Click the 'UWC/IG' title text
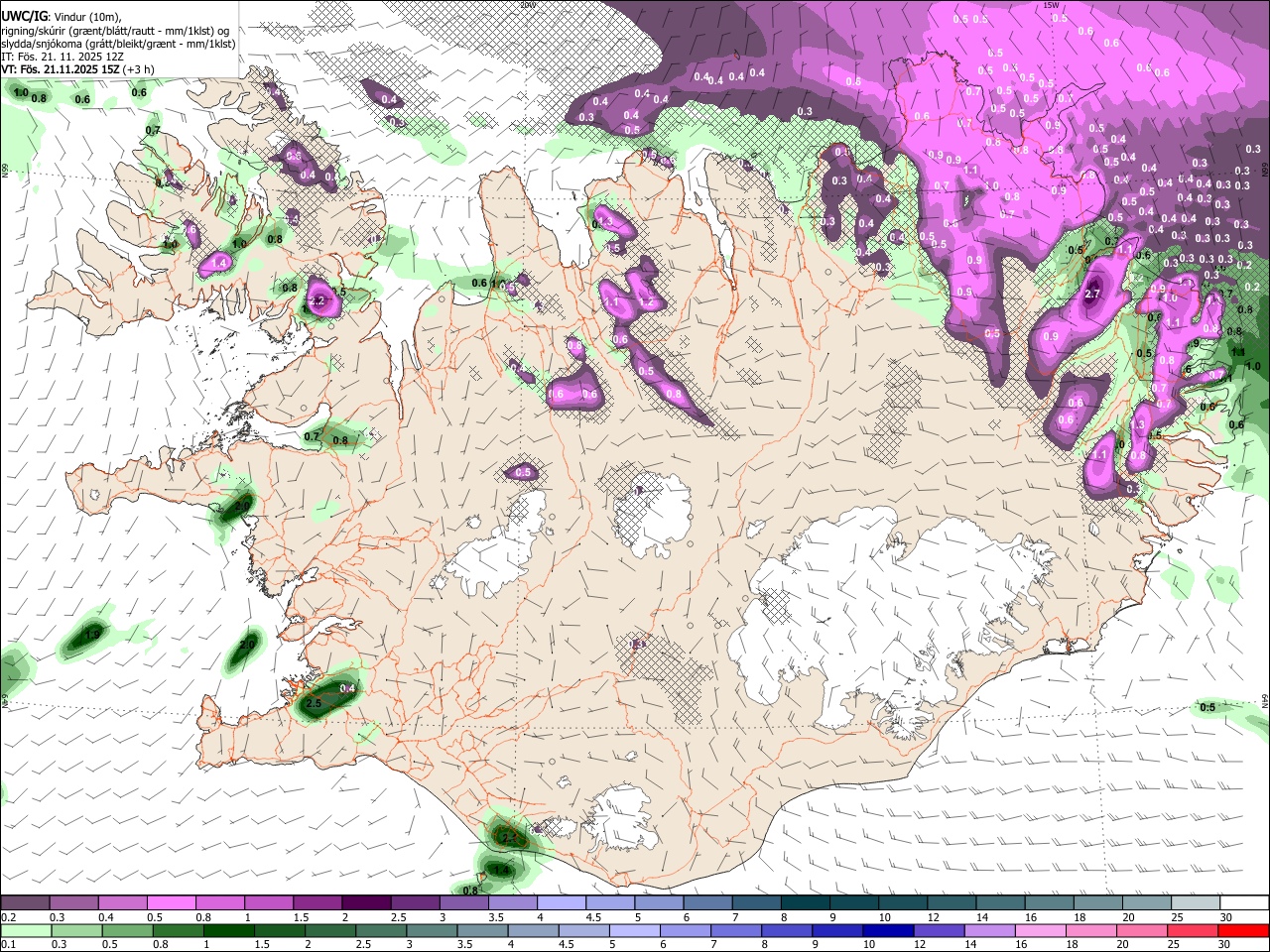The image size is (1270, 952). tap(26, 17)
